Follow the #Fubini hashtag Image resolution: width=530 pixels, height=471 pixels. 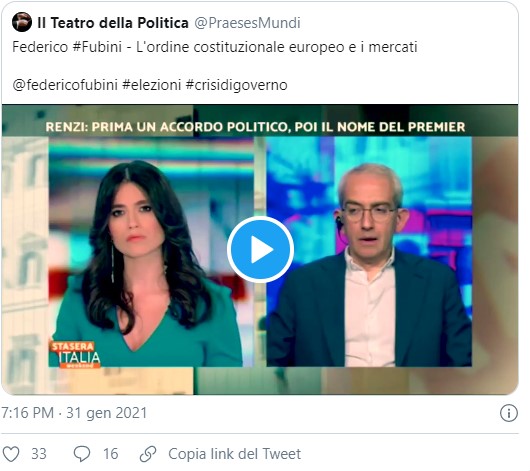[x=97, y=47]
